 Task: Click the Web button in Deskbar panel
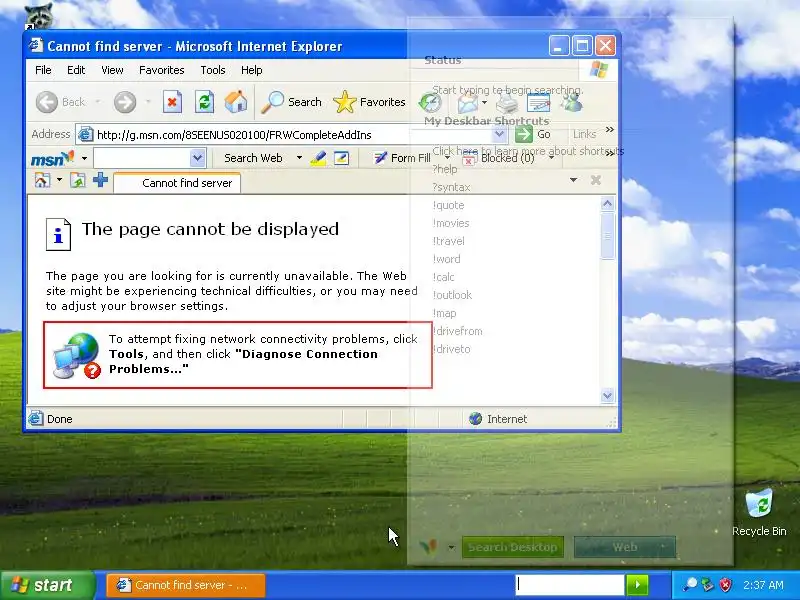(x=624, y=547)
